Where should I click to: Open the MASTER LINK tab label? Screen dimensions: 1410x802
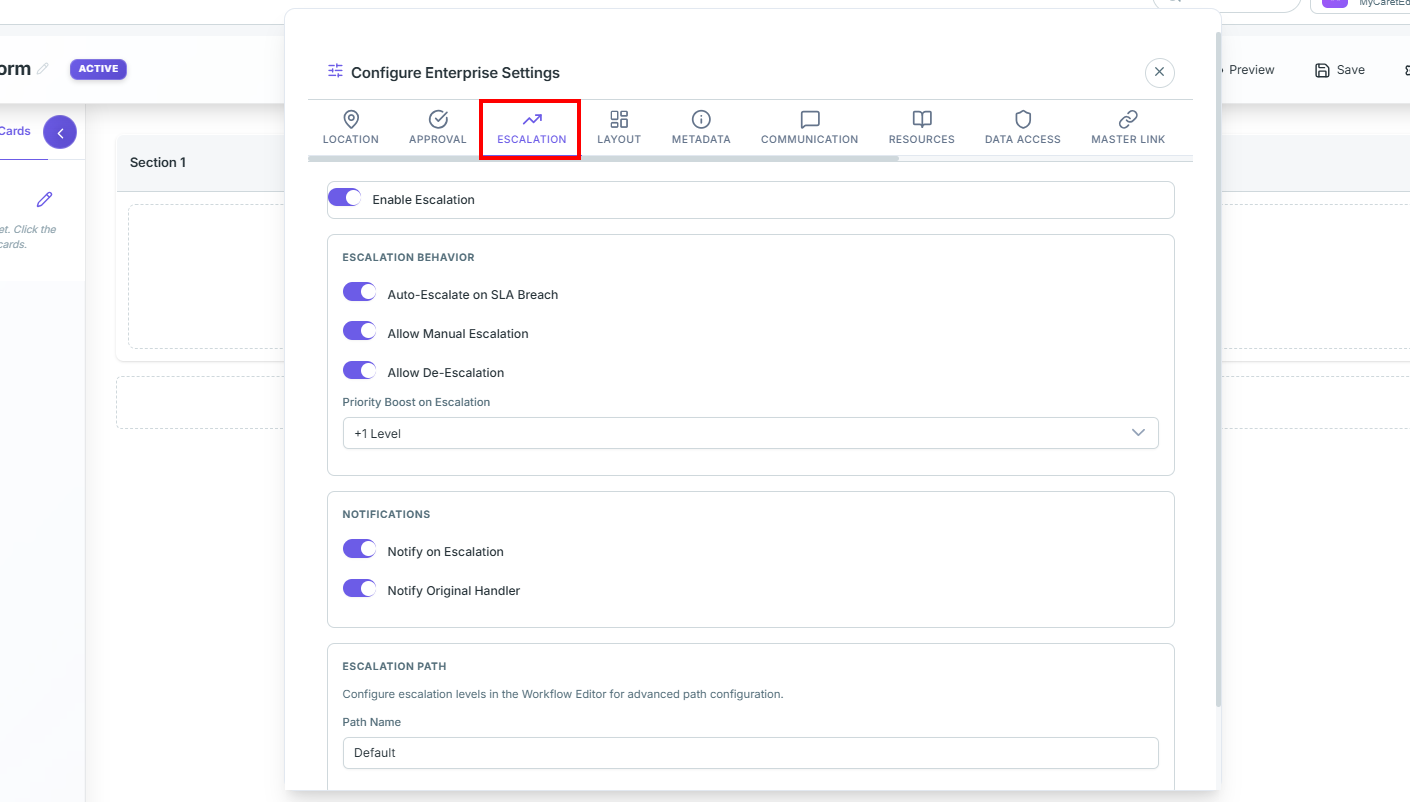[1128, 139]
